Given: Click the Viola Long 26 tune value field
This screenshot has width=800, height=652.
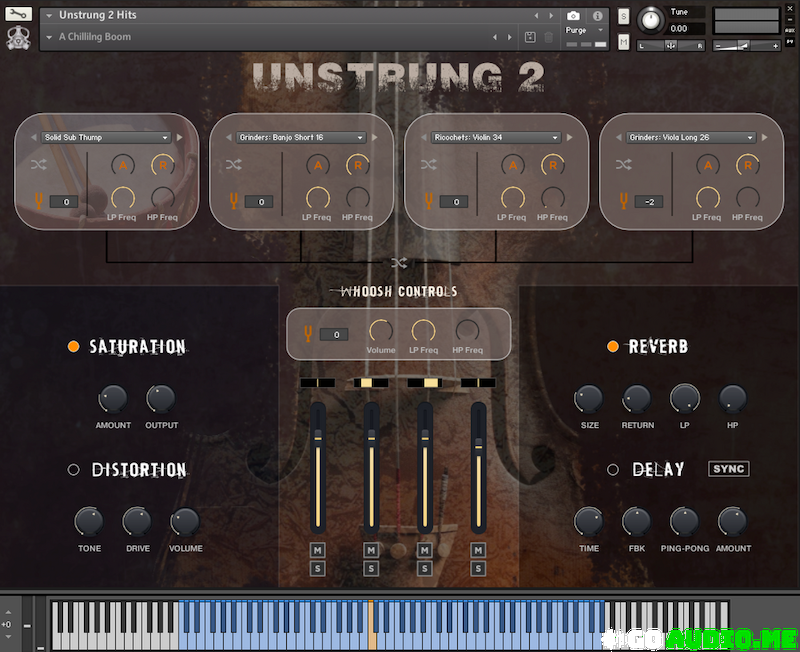Looking at the screenshot, I should pyautogui.click(x=649, y=202).
